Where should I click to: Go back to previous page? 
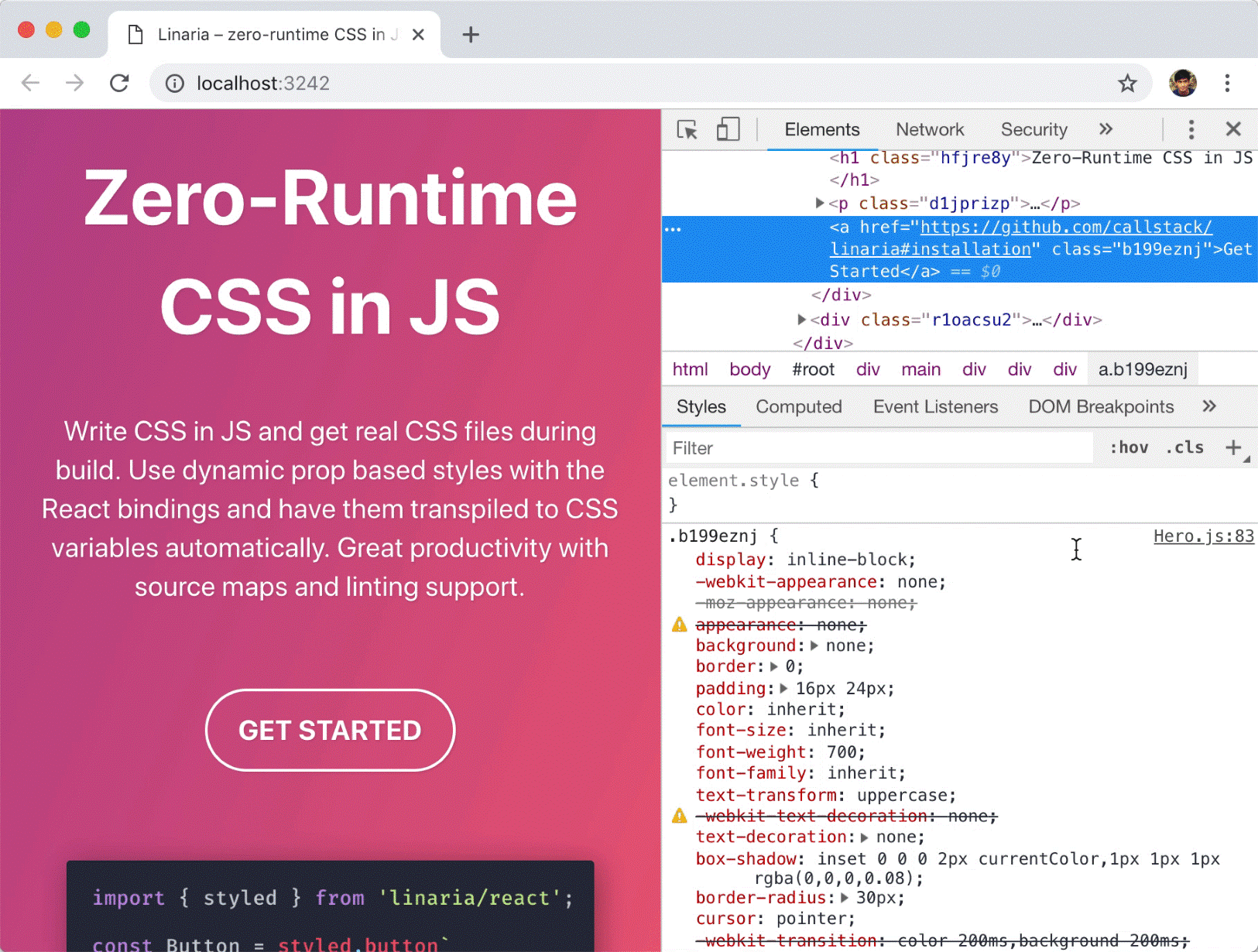(30, 83)
